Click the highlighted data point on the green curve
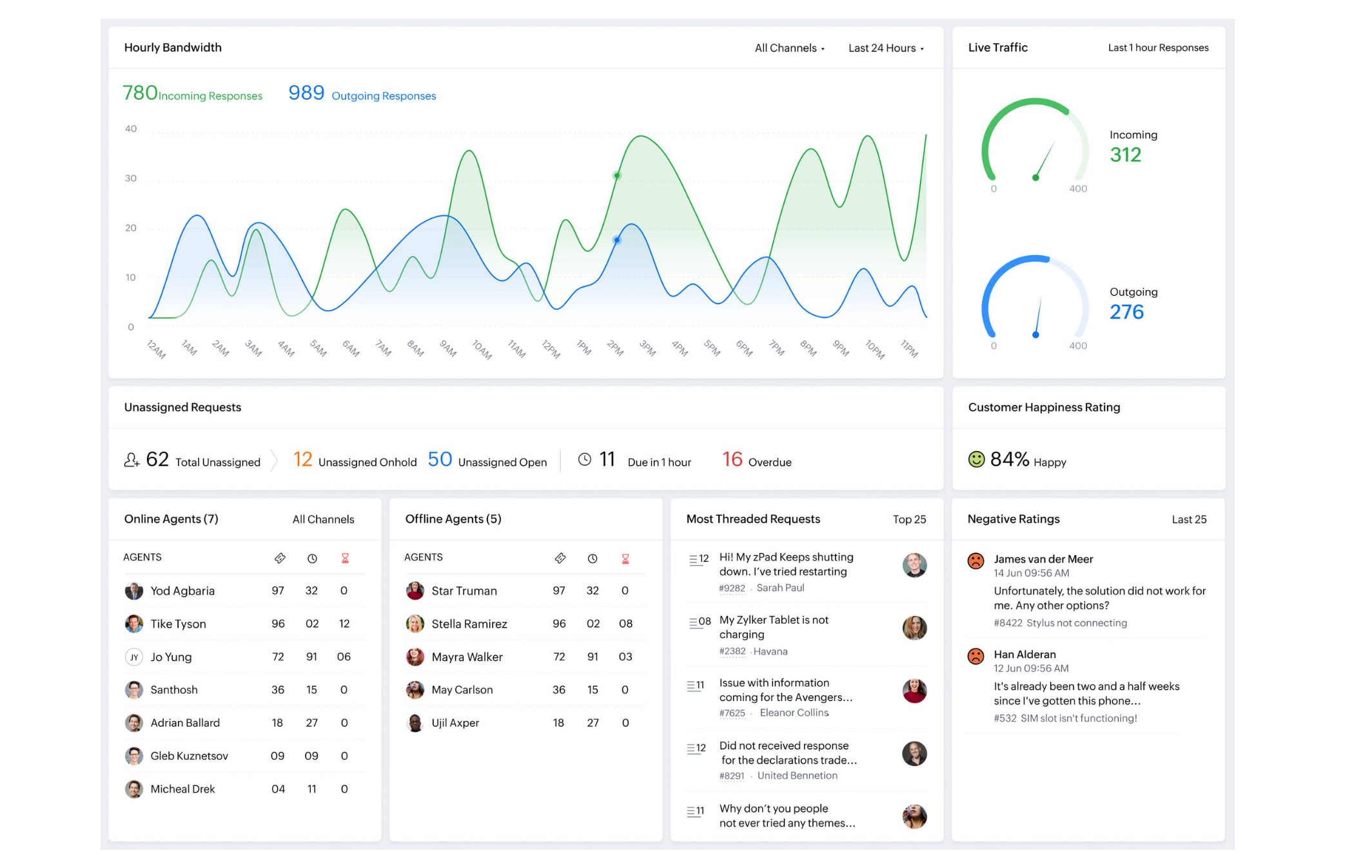The width and height of the screenshot is (1372, 868). pos(617,175)
